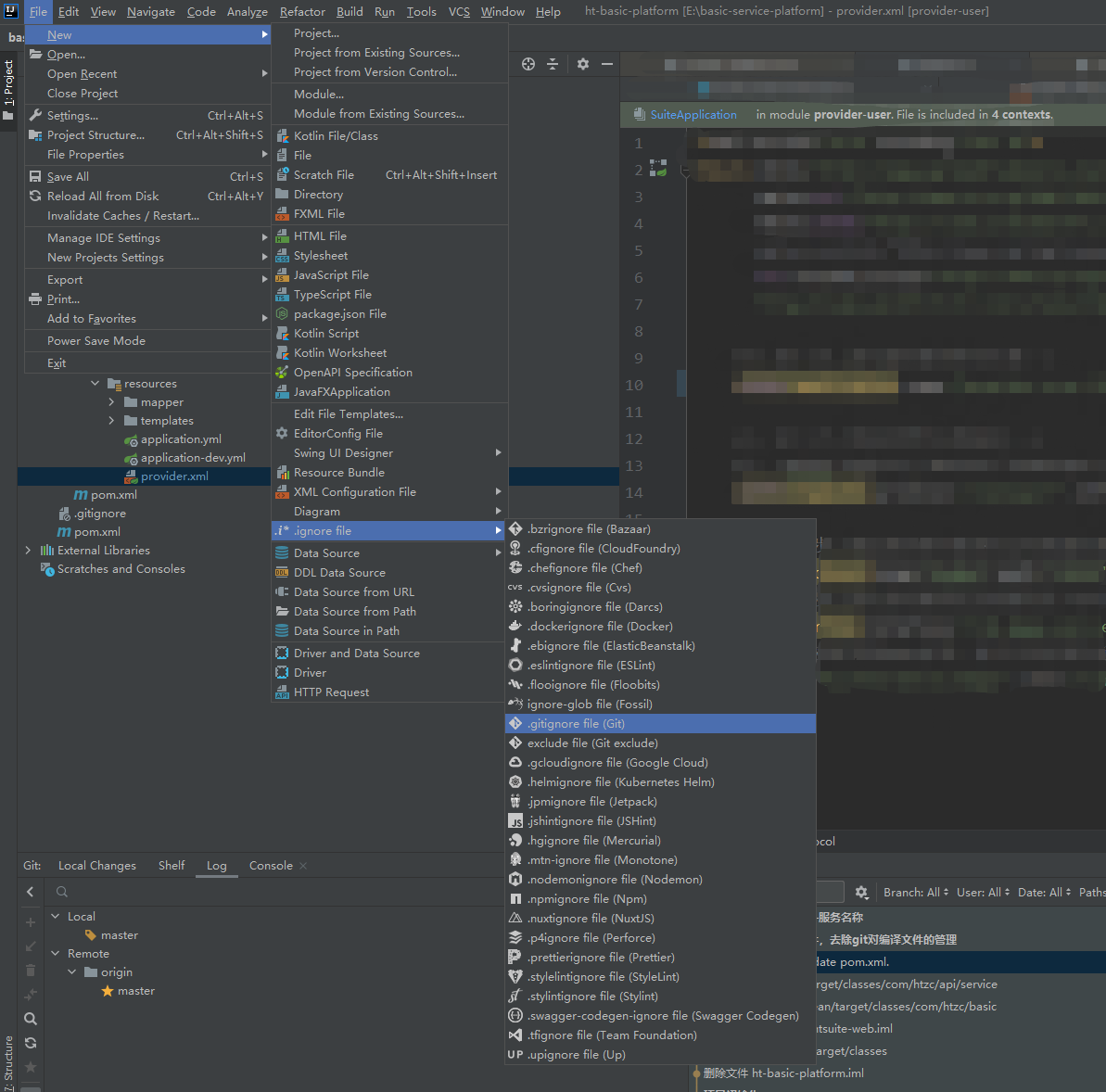The height and width of the screenshot is (1092, 1106).
Task: Expand External Libraries node
Action: 28,551
